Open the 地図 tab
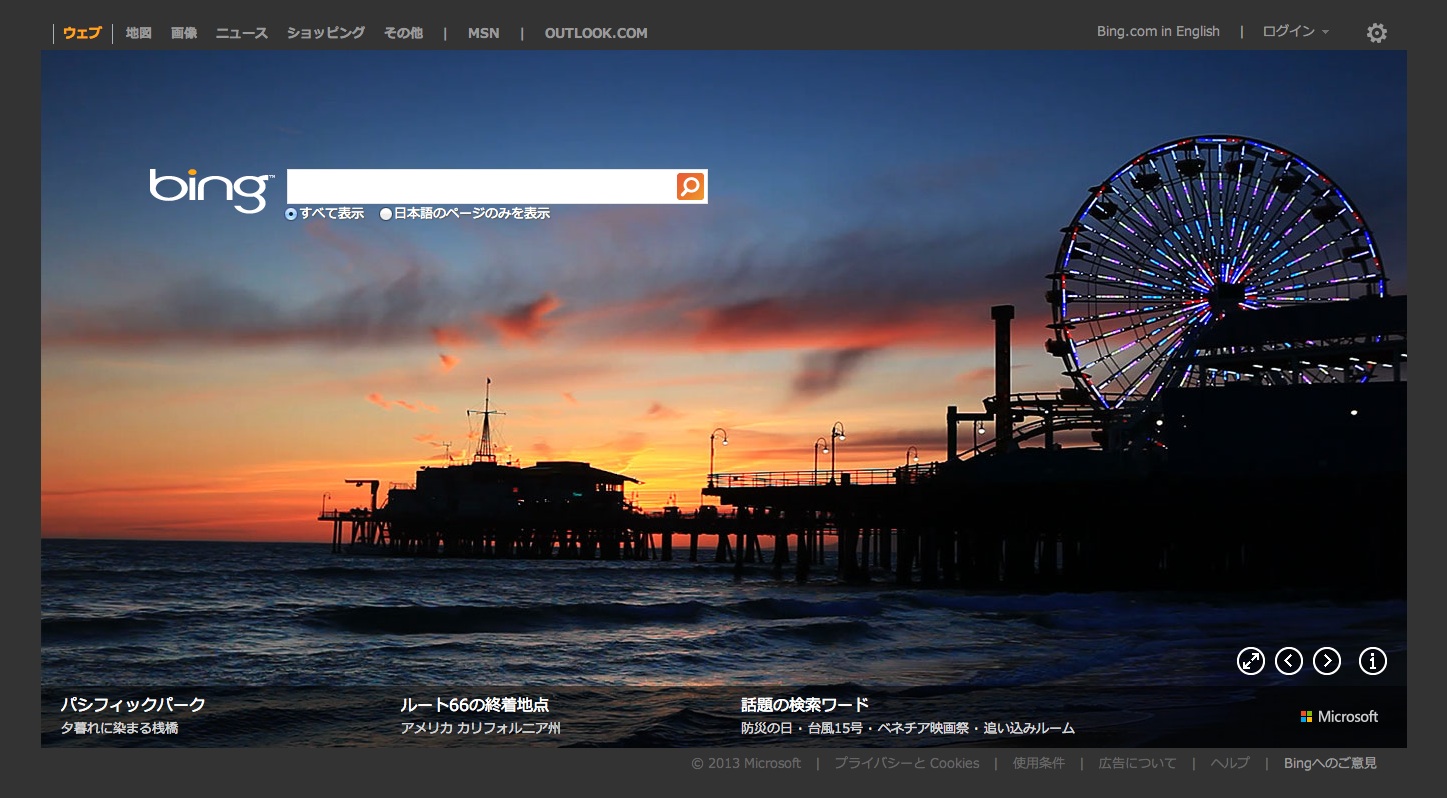Image resolution: width=1447 pixels, height=798 pixels. (139, 33)
